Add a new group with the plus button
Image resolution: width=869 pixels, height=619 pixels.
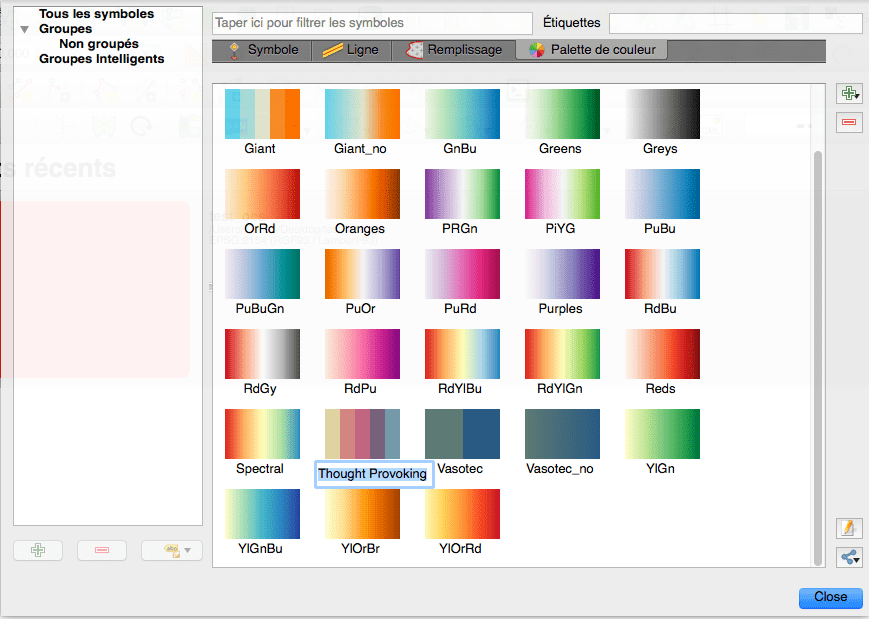pos(37,550)
